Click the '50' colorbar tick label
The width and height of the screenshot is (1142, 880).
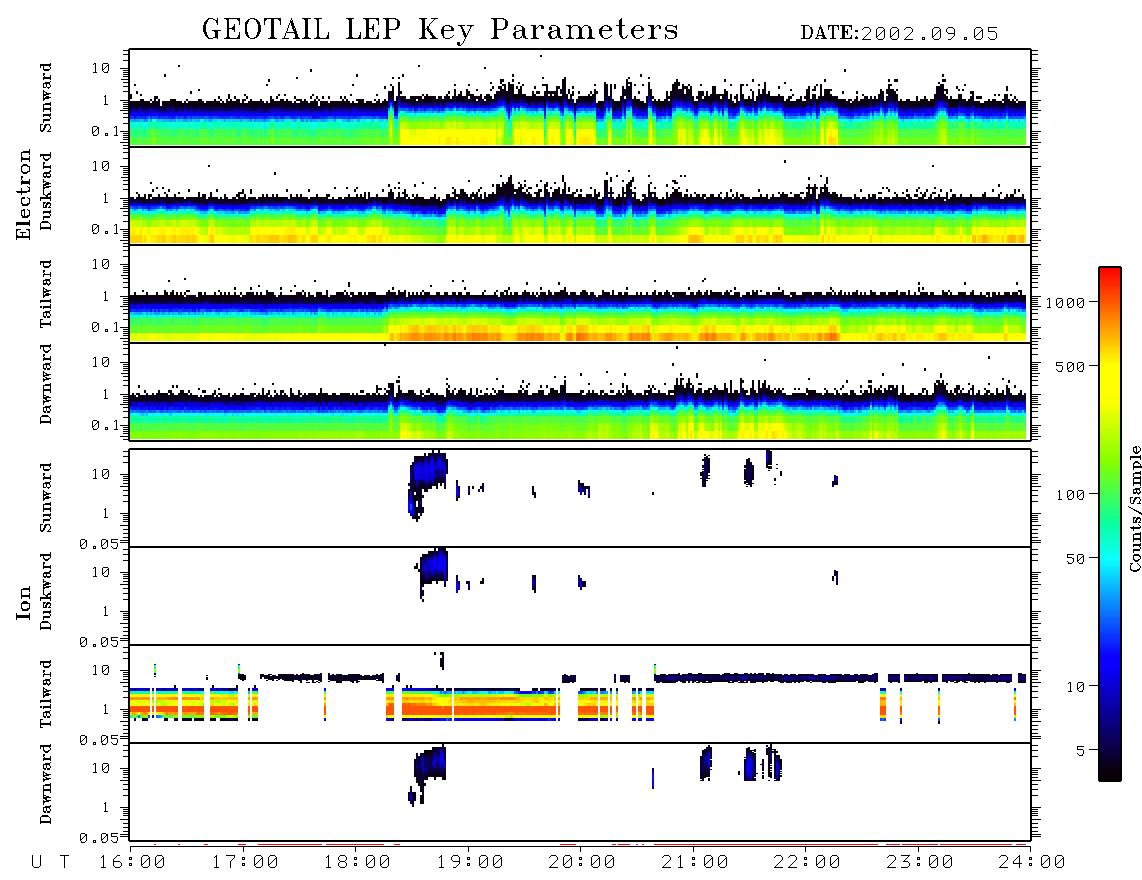point(1076,559)
